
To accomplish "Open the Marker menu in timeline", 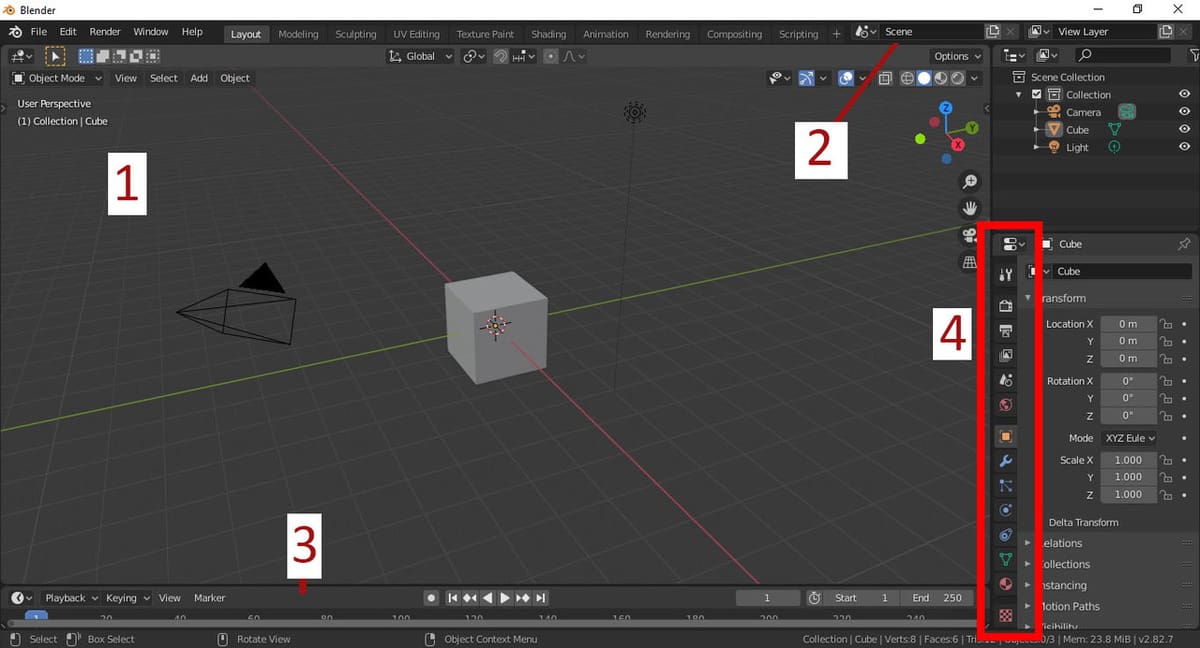I will point(210,598).
